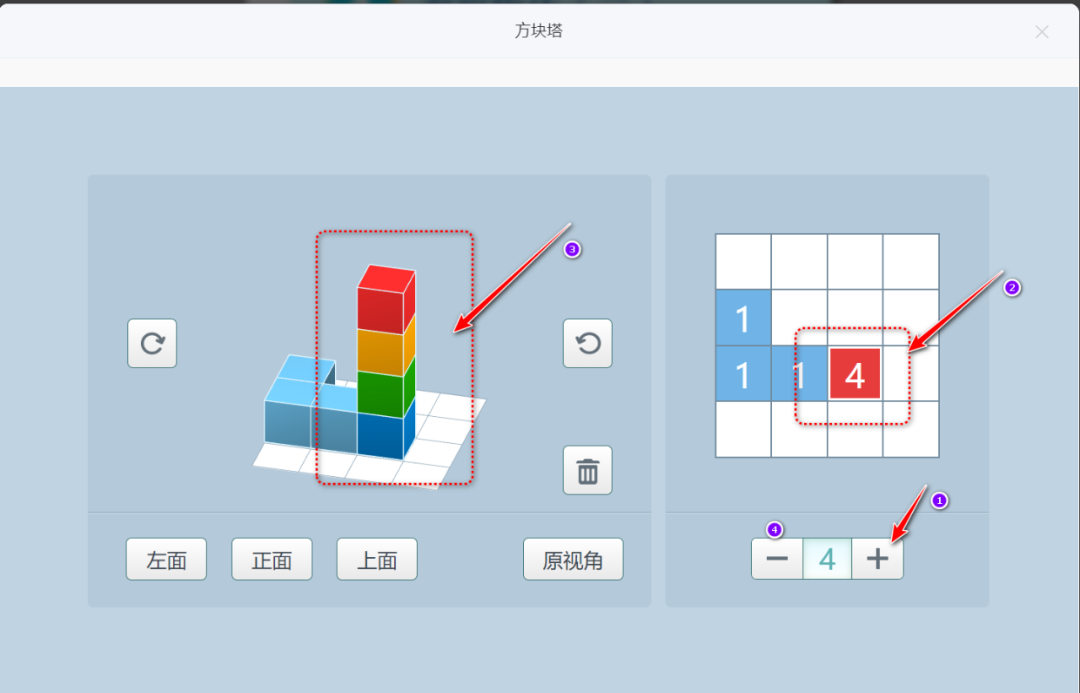Viewport: 1080px width, 693px height.
Task: Click the minus icon to remove a block
Action: coord(777,558)
